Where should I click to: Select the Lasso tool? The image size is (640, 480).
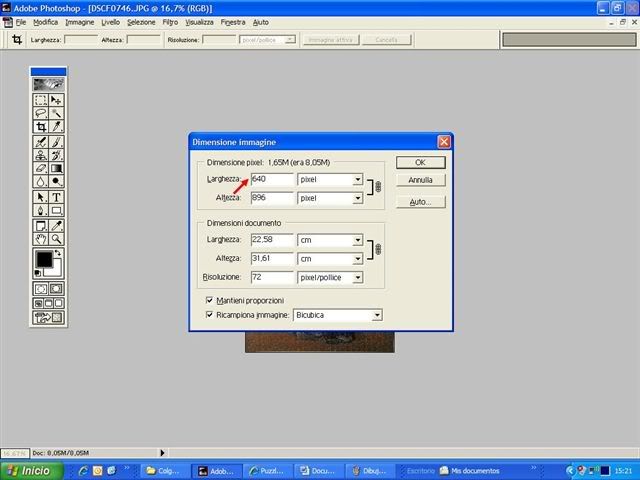40,113
